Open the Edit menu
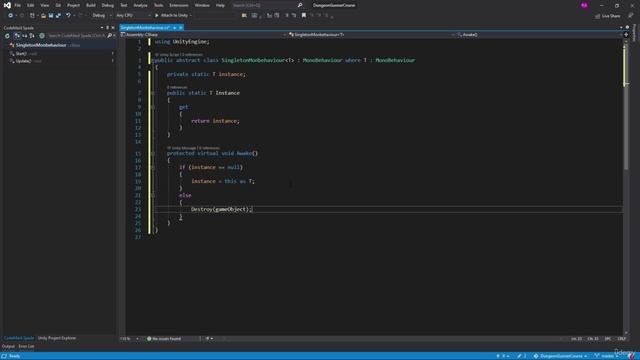 (31, 5)
